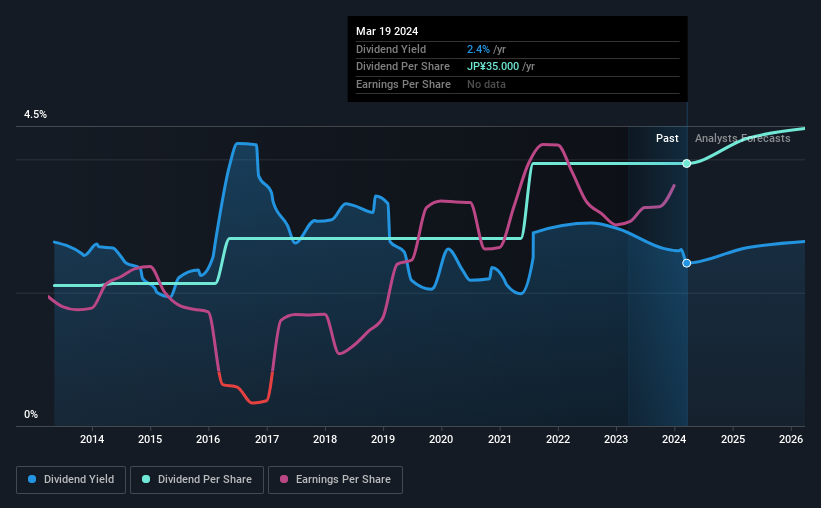Click the 2014 x-axis label

92,439
